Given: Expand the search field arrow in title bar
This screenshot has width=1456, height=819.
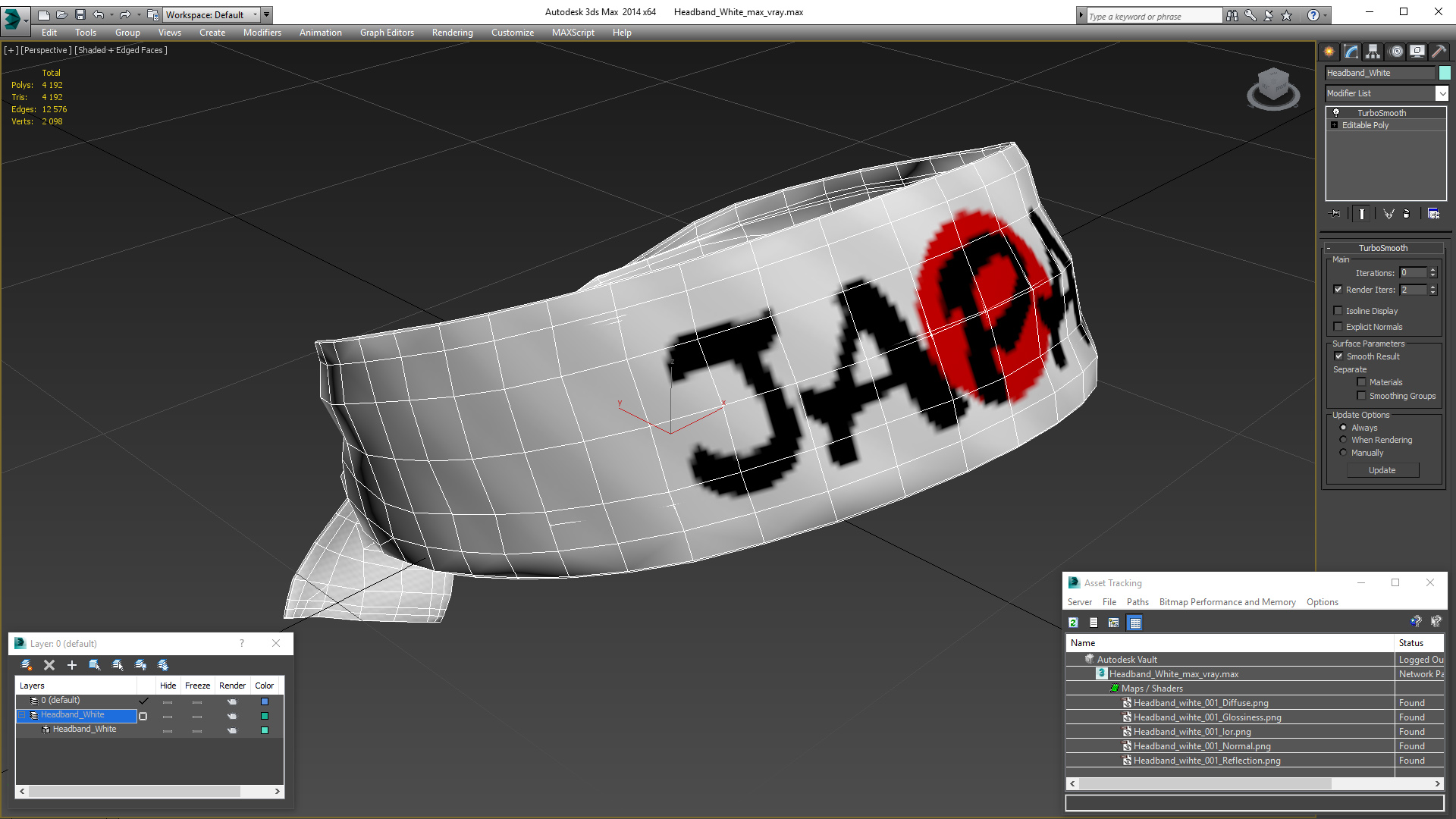Looking at the screenshot, I should click(1081, 15).
